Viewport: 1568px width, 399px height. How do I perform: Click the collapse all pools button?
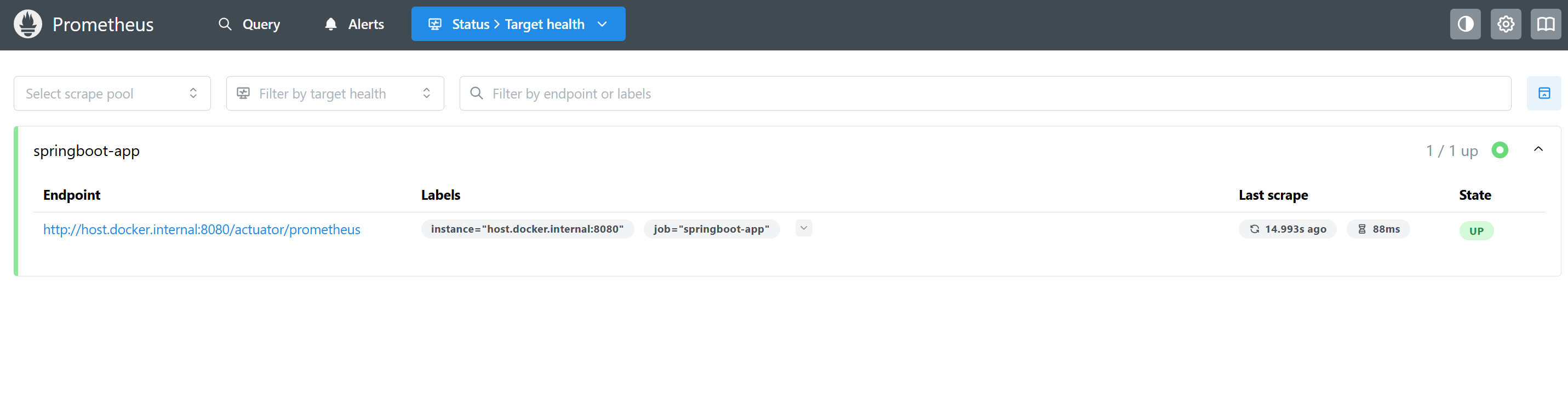[1544, 94]
